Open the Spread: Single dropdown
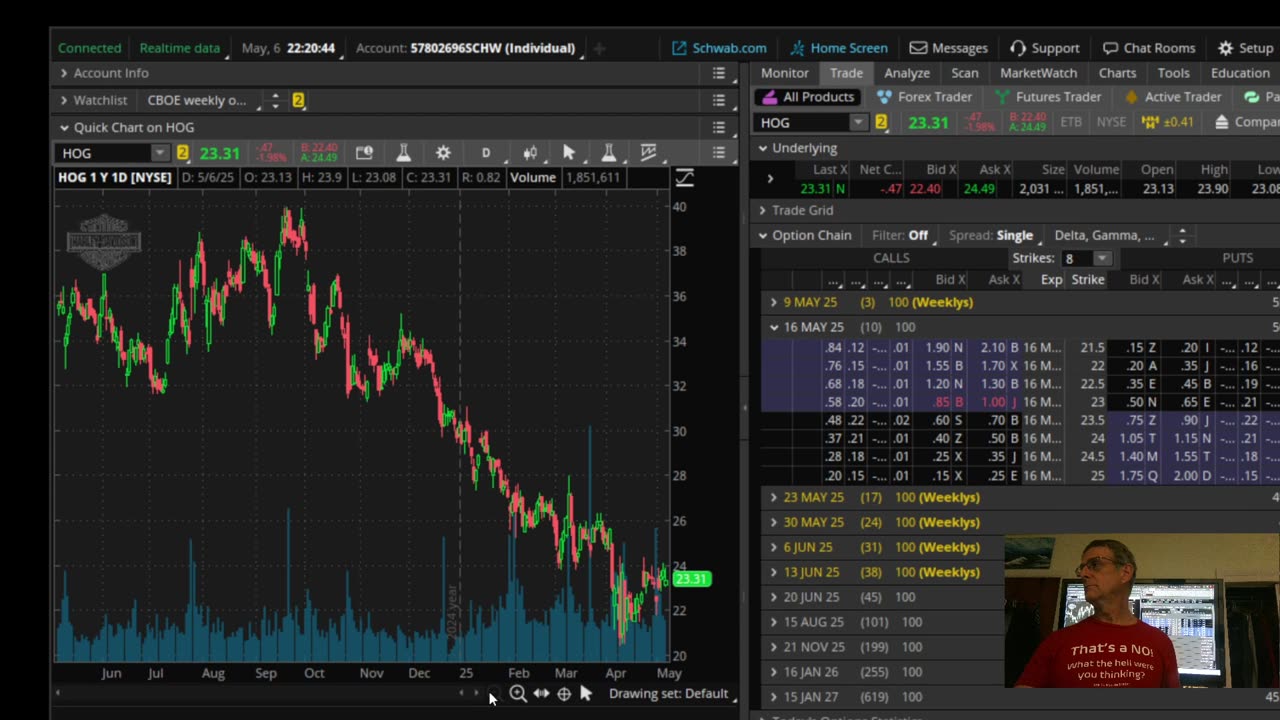 [x=992, y=236]
